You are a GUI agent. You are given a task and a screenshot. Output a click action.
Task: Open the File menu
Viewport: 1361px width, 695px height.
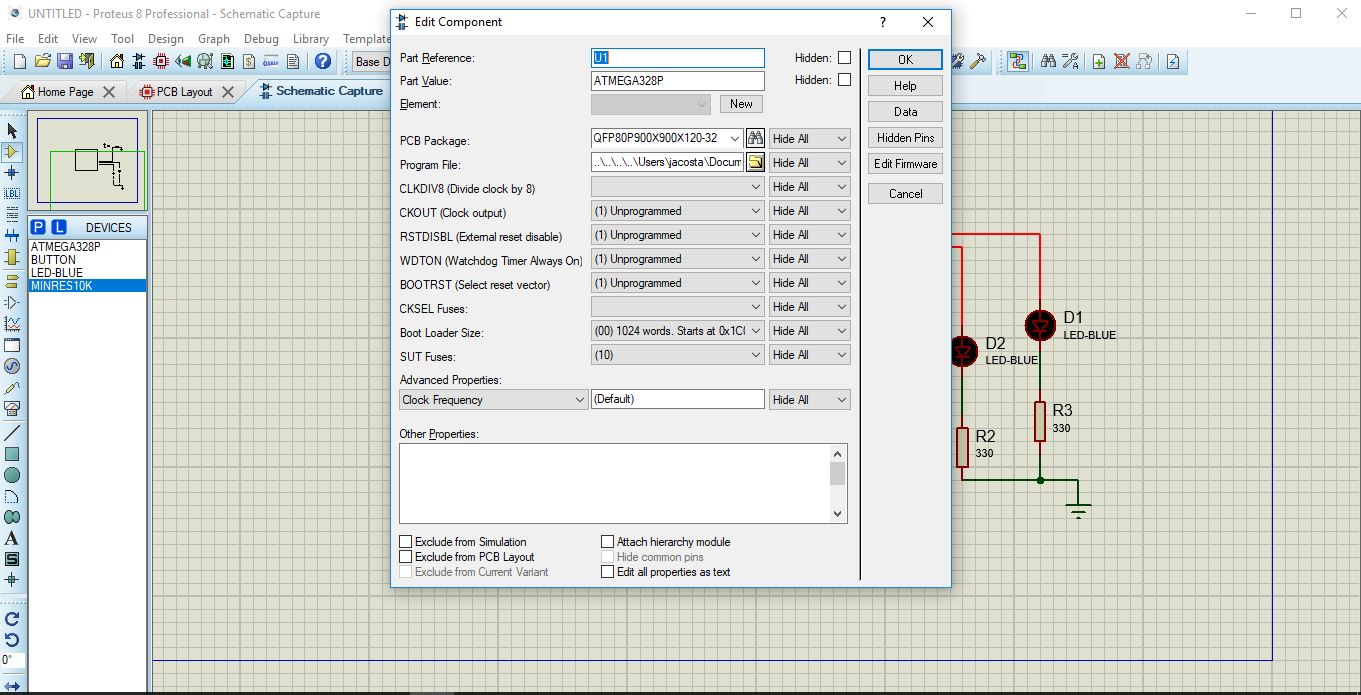(15, 39)
